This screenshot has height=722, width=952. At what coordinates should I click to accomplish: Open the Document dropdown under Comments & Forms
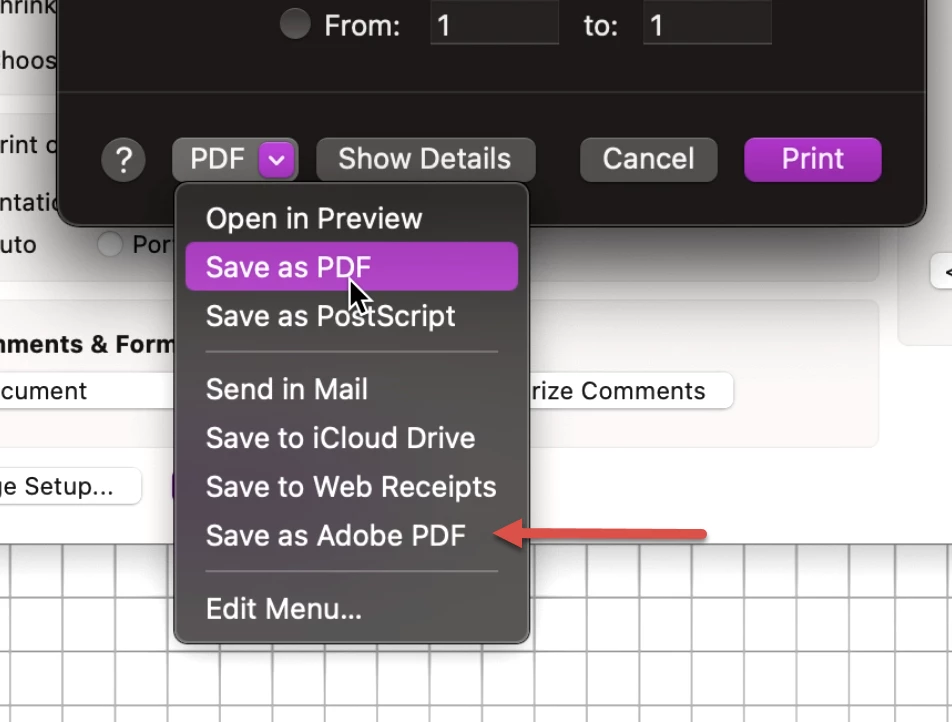pos(87,390)
